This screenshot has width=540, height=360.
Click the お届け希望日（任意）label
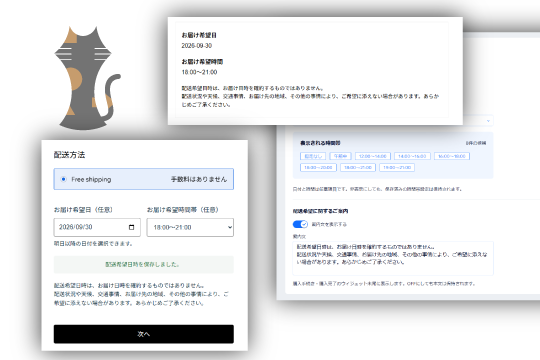click(x=83, y=209)
